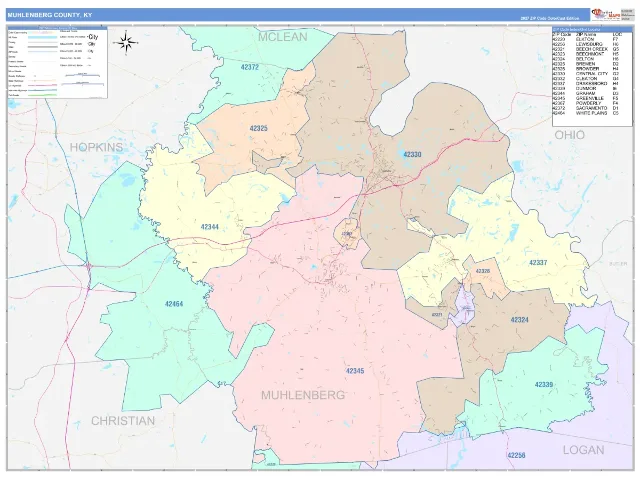Click ZIP code label 42330
The image size is (640, 480).
[412, 155]
